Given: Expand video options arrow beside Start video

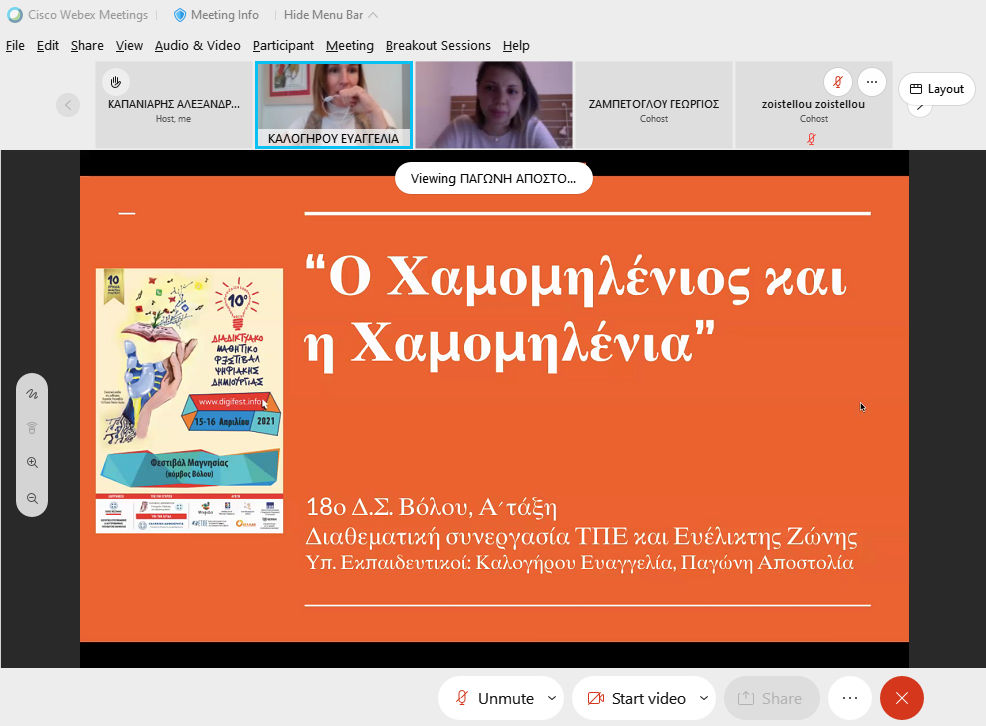Looking at the screenshot, I should [704, 698].
